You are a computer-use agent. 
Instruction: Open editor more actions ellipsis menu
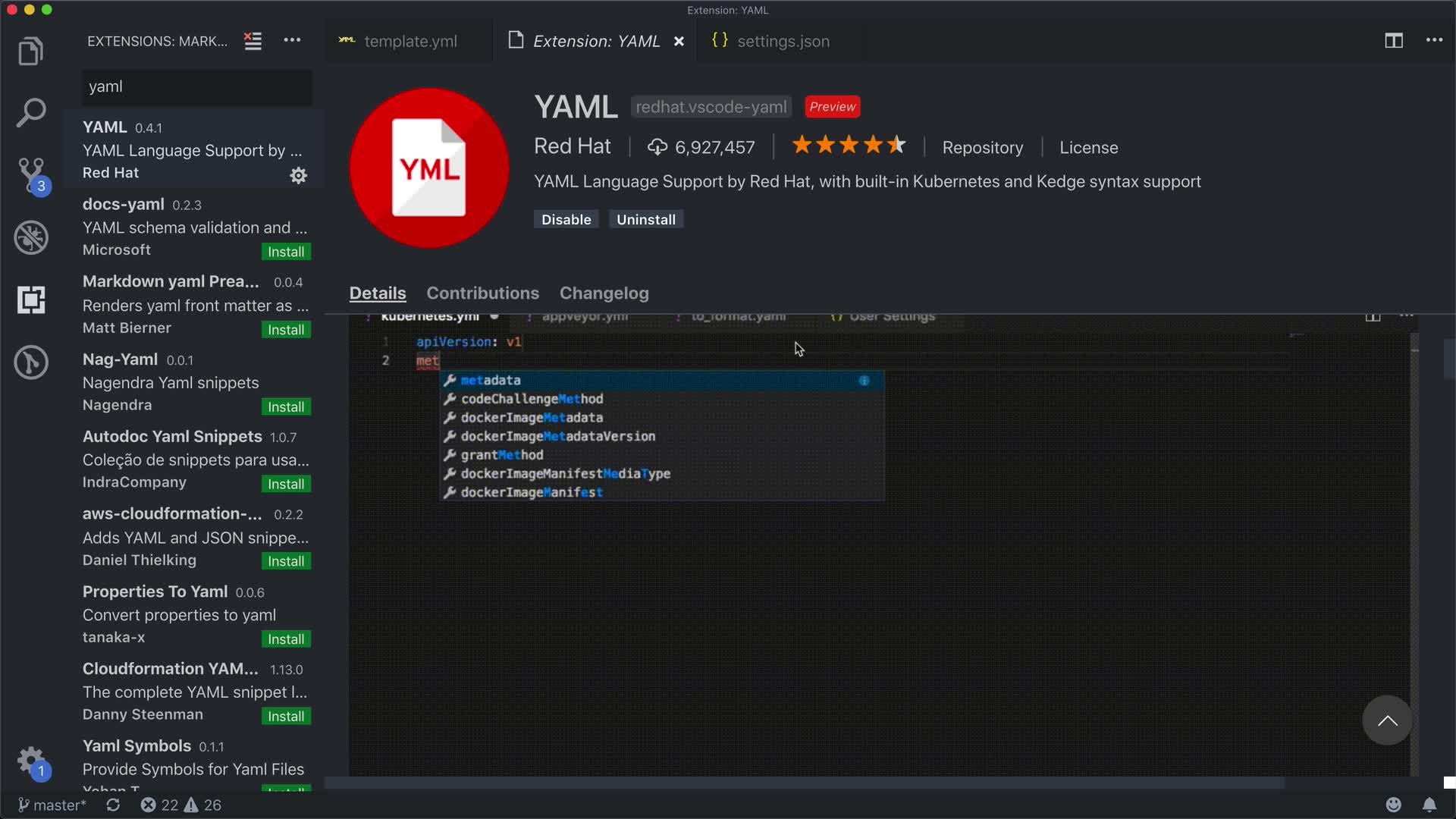(1434, 41)
